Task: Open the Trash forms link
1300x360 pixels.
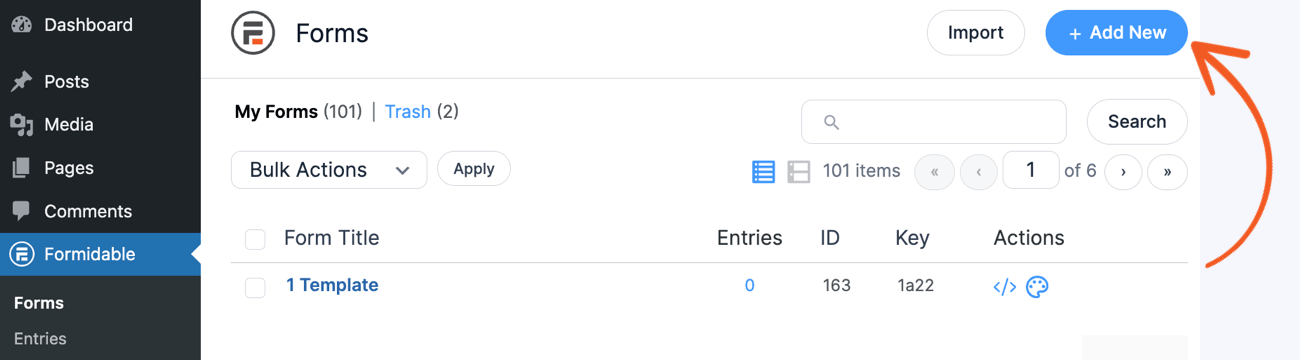Action: tap(408, 112)
